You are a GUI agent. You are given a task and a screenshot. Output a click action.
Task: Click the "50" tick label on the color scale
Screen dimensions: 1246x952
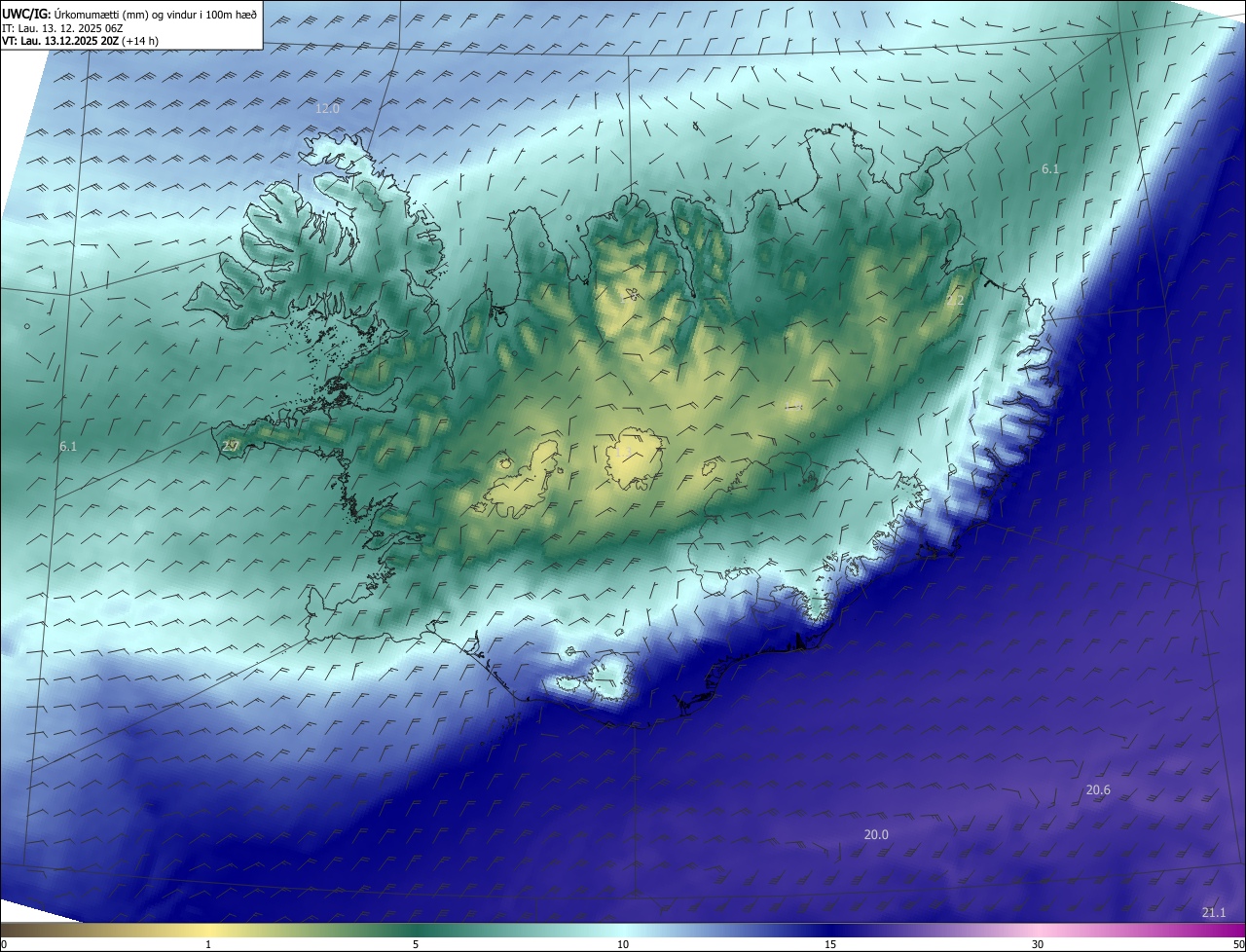(1238, 944)
